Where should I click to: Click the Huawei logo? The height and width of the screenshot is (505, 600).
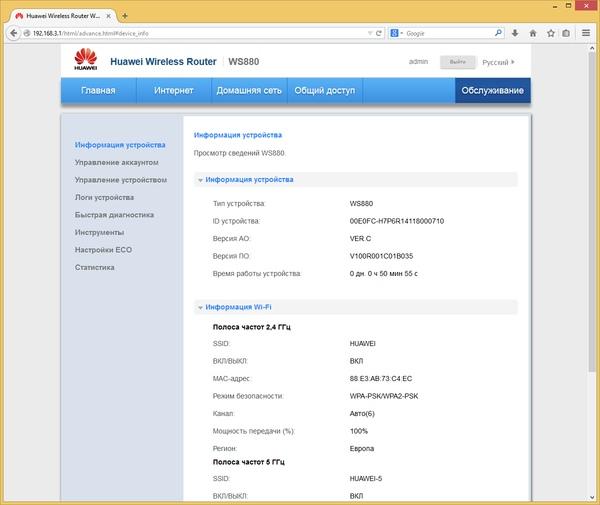[x=86, y=59]
